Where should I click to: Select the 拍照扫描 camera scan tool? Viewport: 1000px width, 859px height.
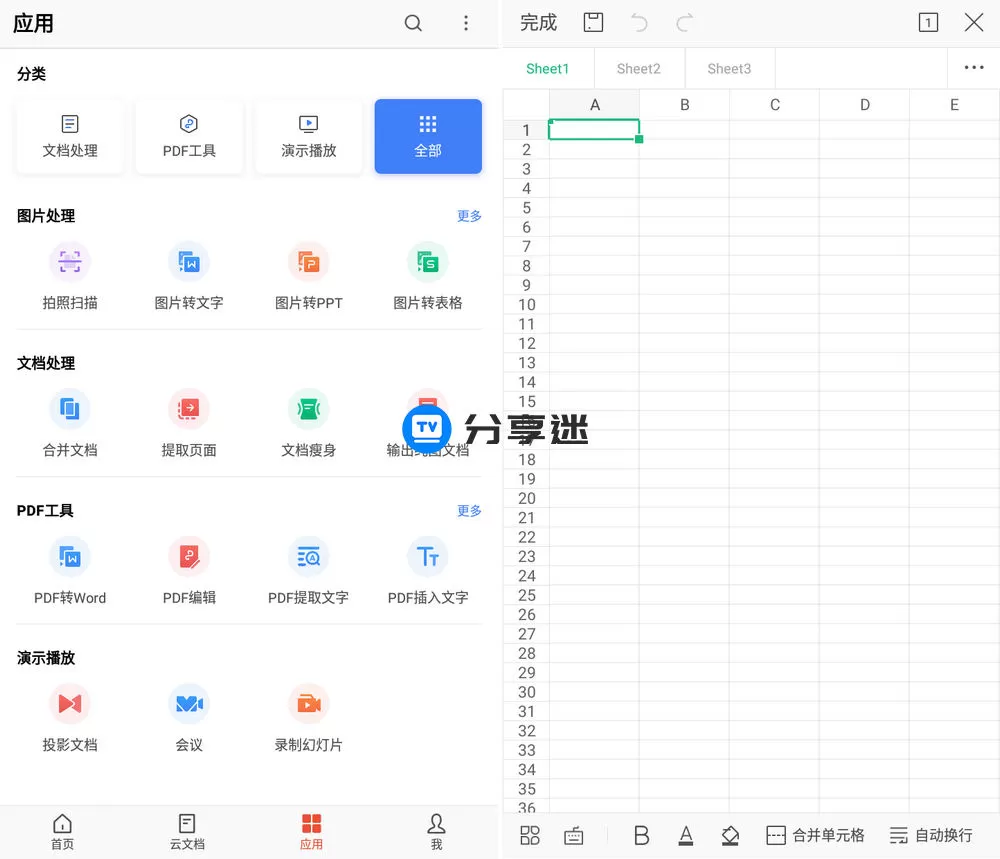tap(69, 276)
